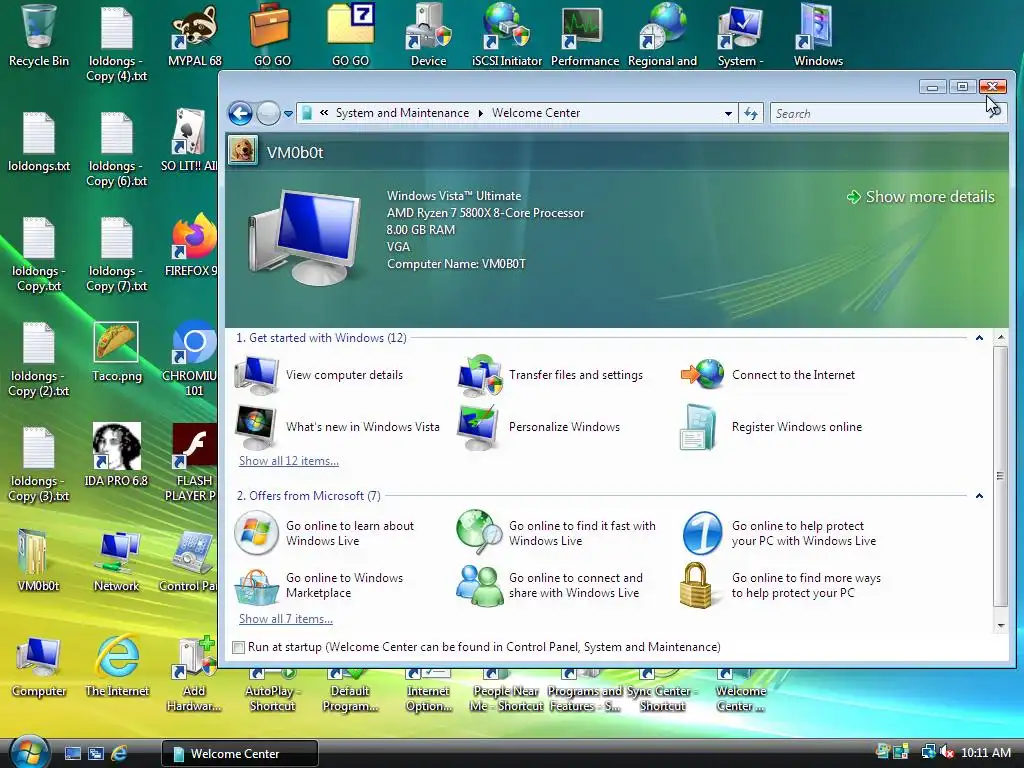Image resolution: width=1024 pixels, height=768 pixels.
Task: Select loldongs - Copy (2).txt file
Action: (39, 359)
